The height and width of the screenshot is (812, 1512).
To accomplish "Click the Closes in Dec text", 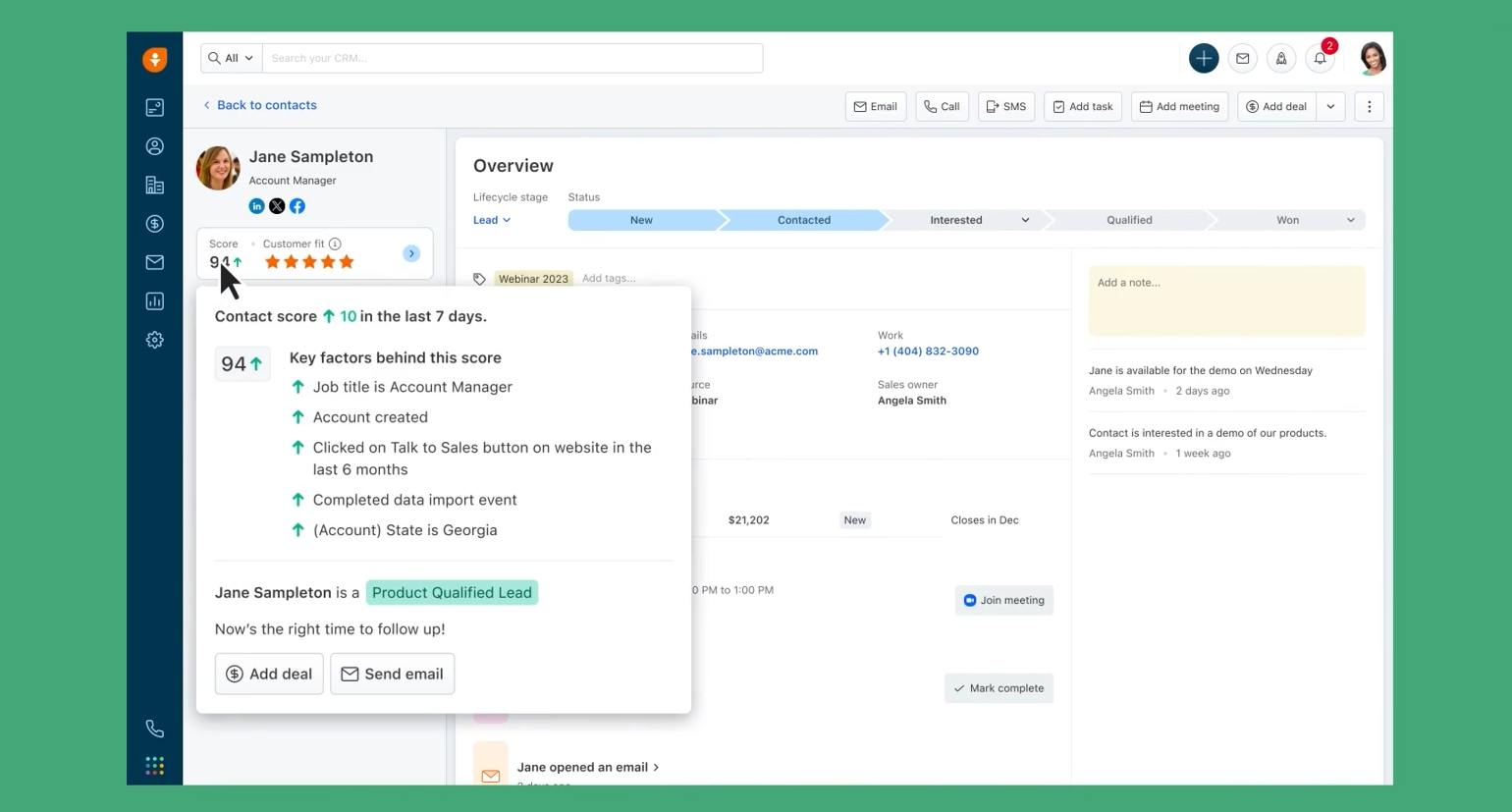I will click(x=984, y=520).
